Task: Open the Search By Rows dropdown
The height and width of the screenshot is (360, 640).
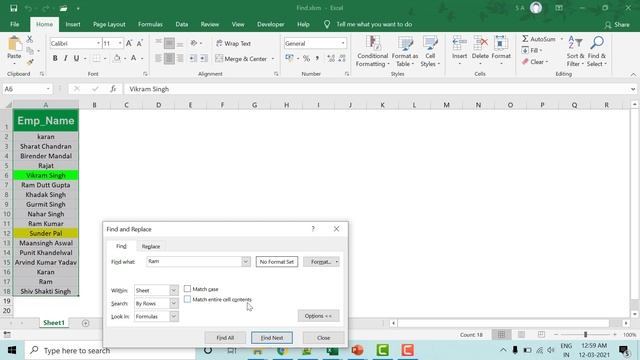Action: coord(173,303)
